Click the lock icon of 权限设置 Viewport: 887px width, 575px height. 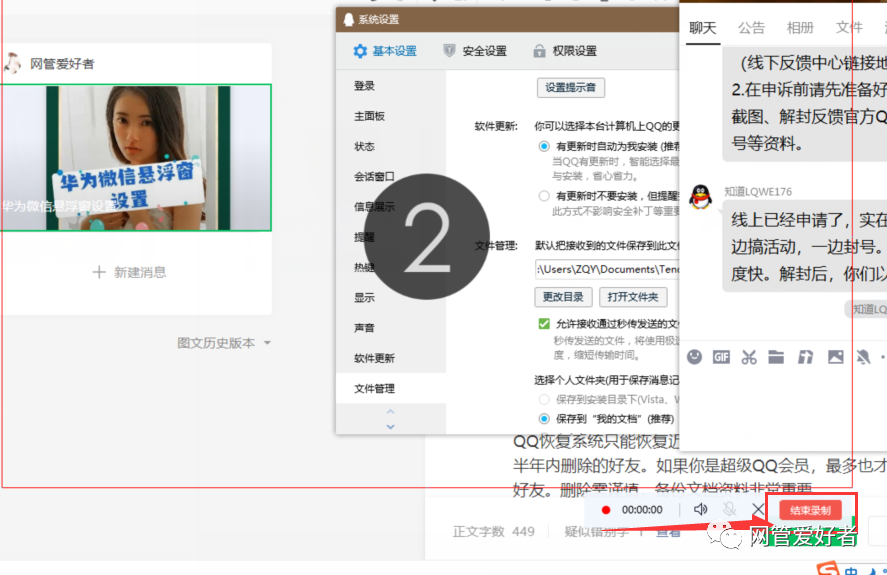539,51
